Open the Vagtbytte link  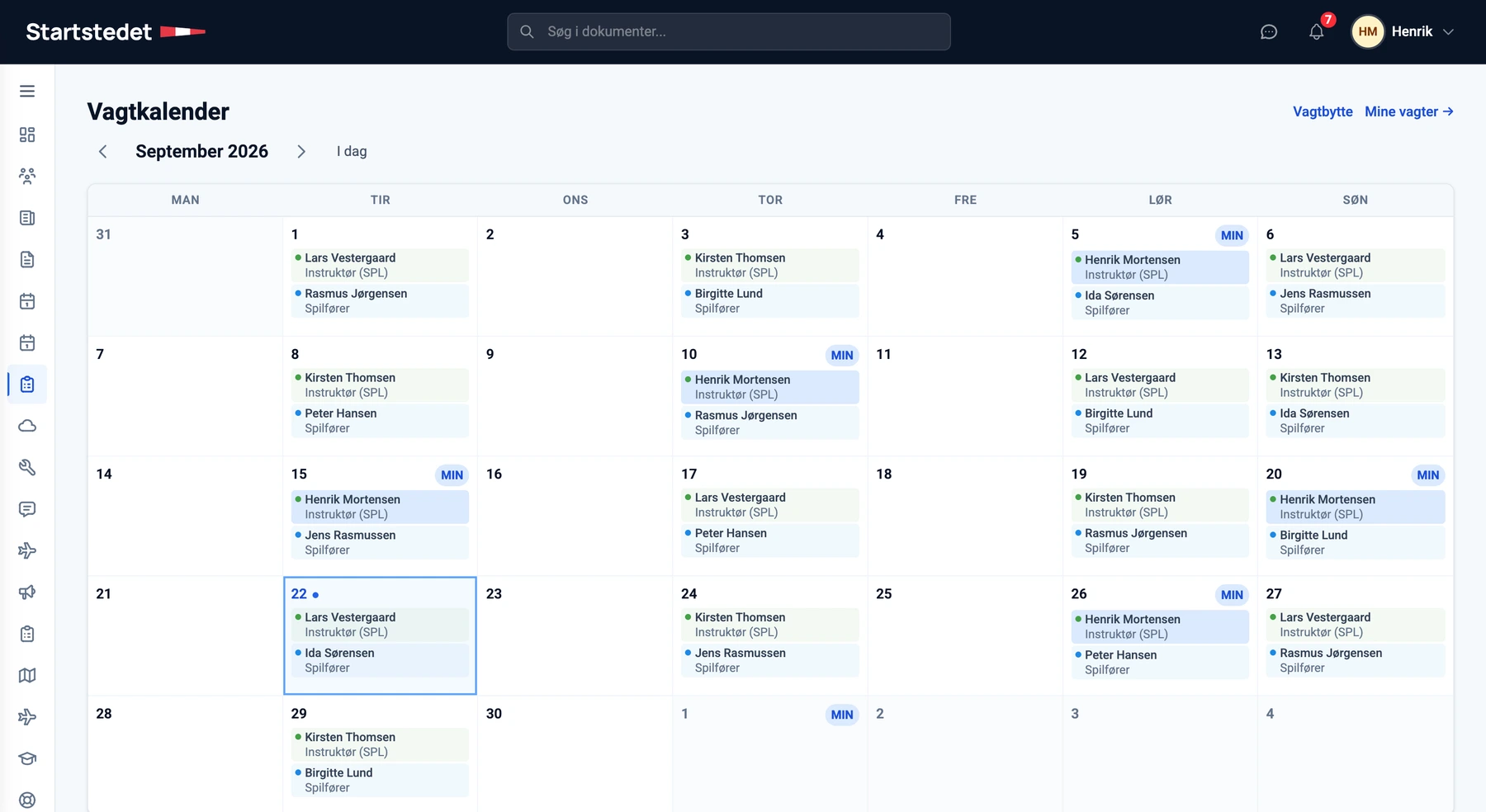pos(1323,111)
